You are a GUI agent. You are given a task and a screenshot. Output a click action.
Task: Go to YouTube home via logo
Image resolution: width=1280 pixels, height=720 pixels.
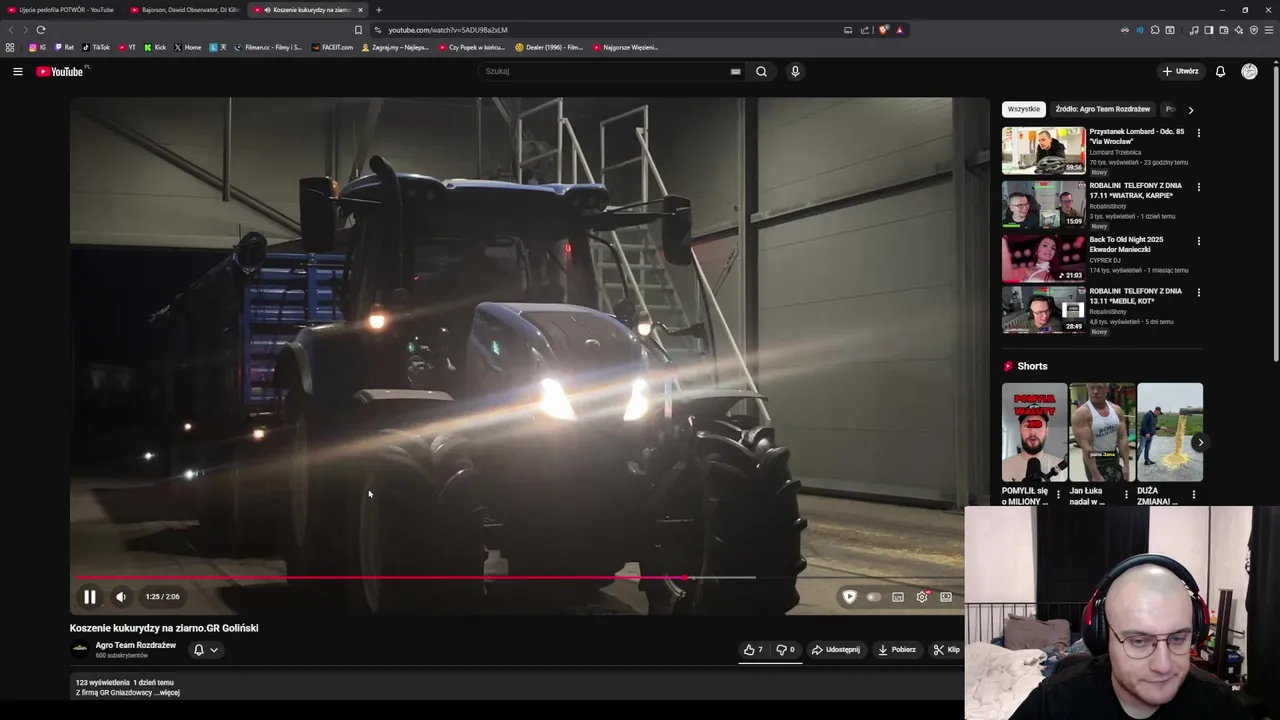pyautogui.click(x=60, y=71)
